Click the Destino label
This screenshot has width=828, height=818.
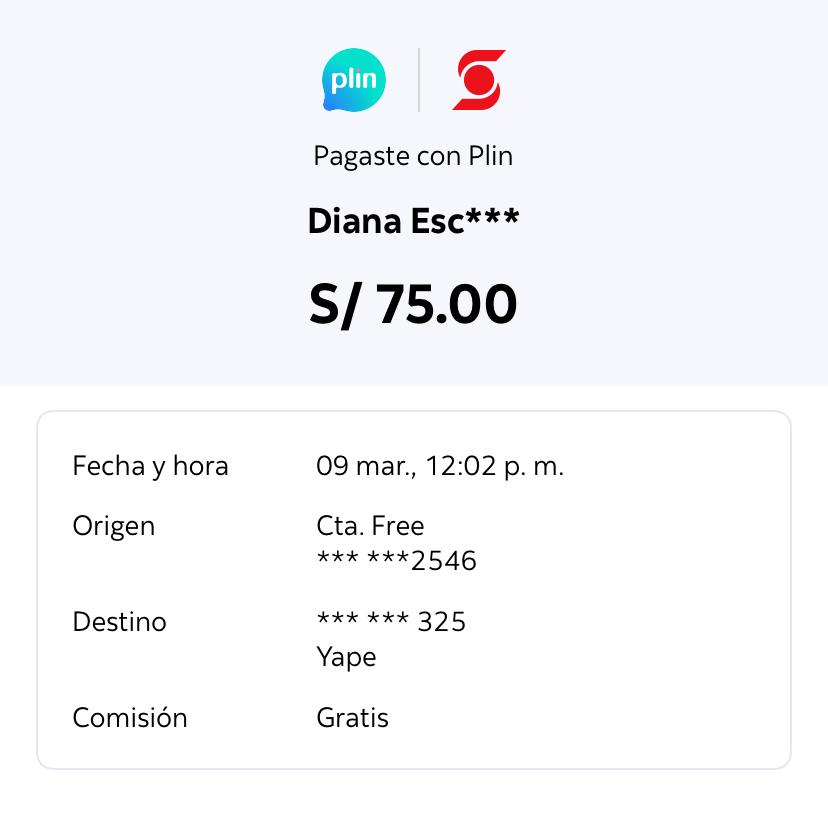click(x=119, y=622)
